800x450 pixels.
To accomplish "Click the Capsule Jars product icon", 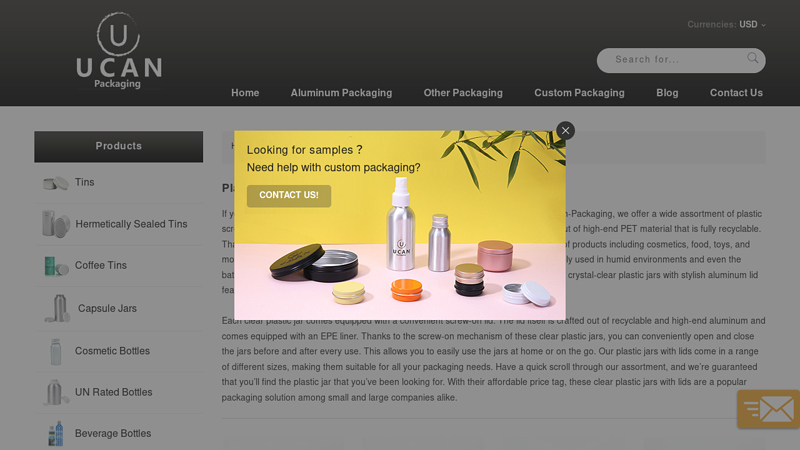I will [x=58, y=308].
